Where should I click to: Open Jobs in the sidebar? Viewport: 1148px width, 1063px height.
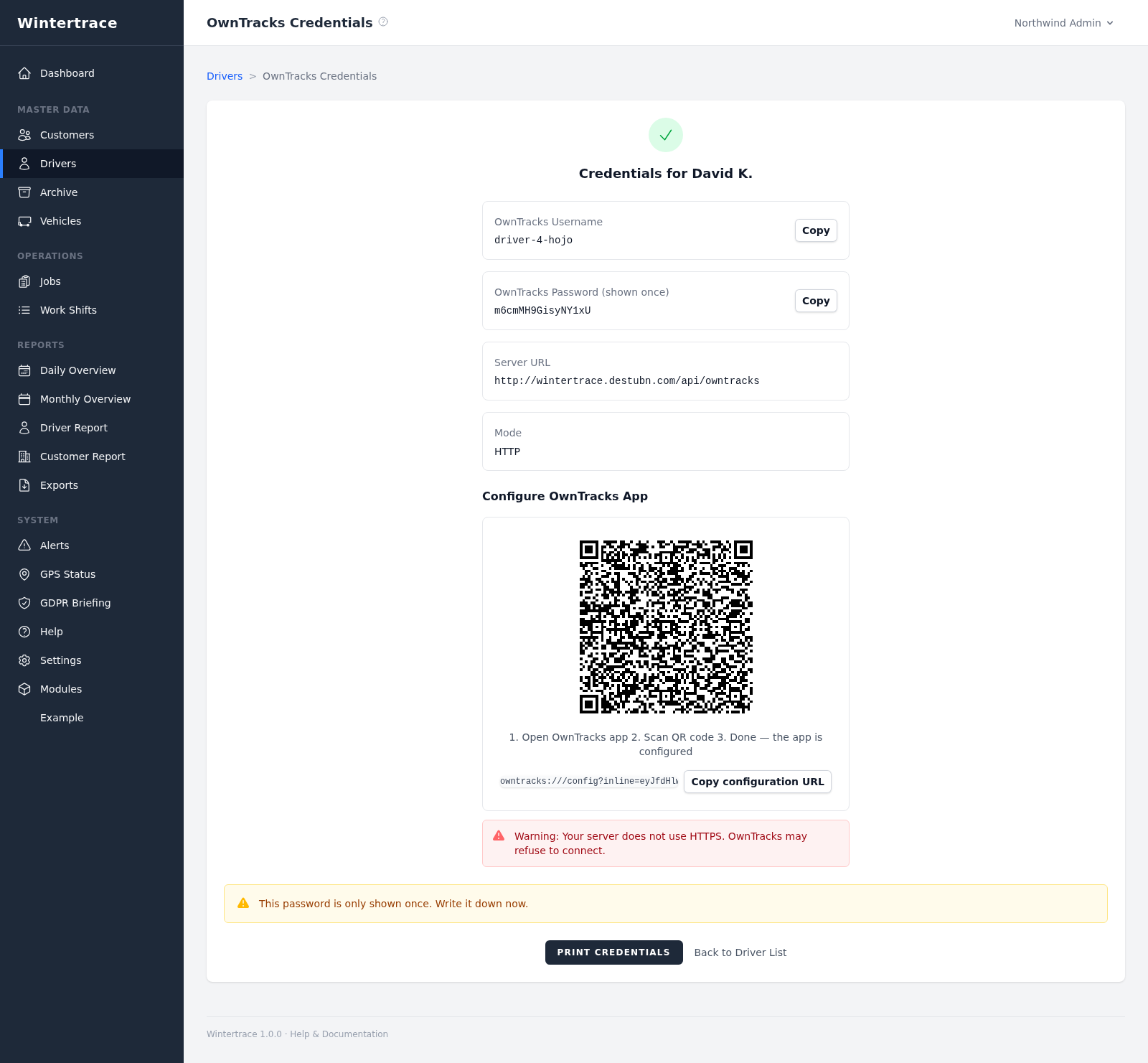pos(92,281)
